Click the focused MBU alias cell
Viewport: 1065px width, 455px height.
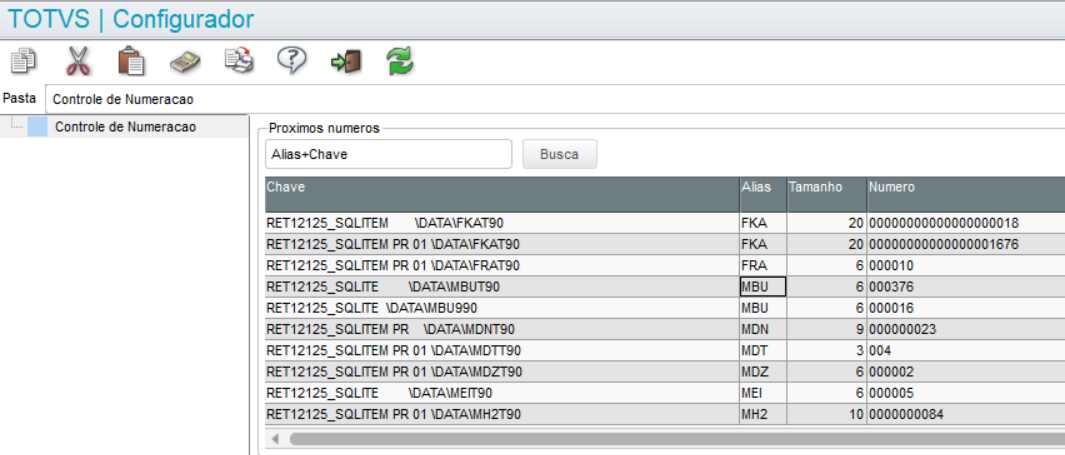coord(763,287)
